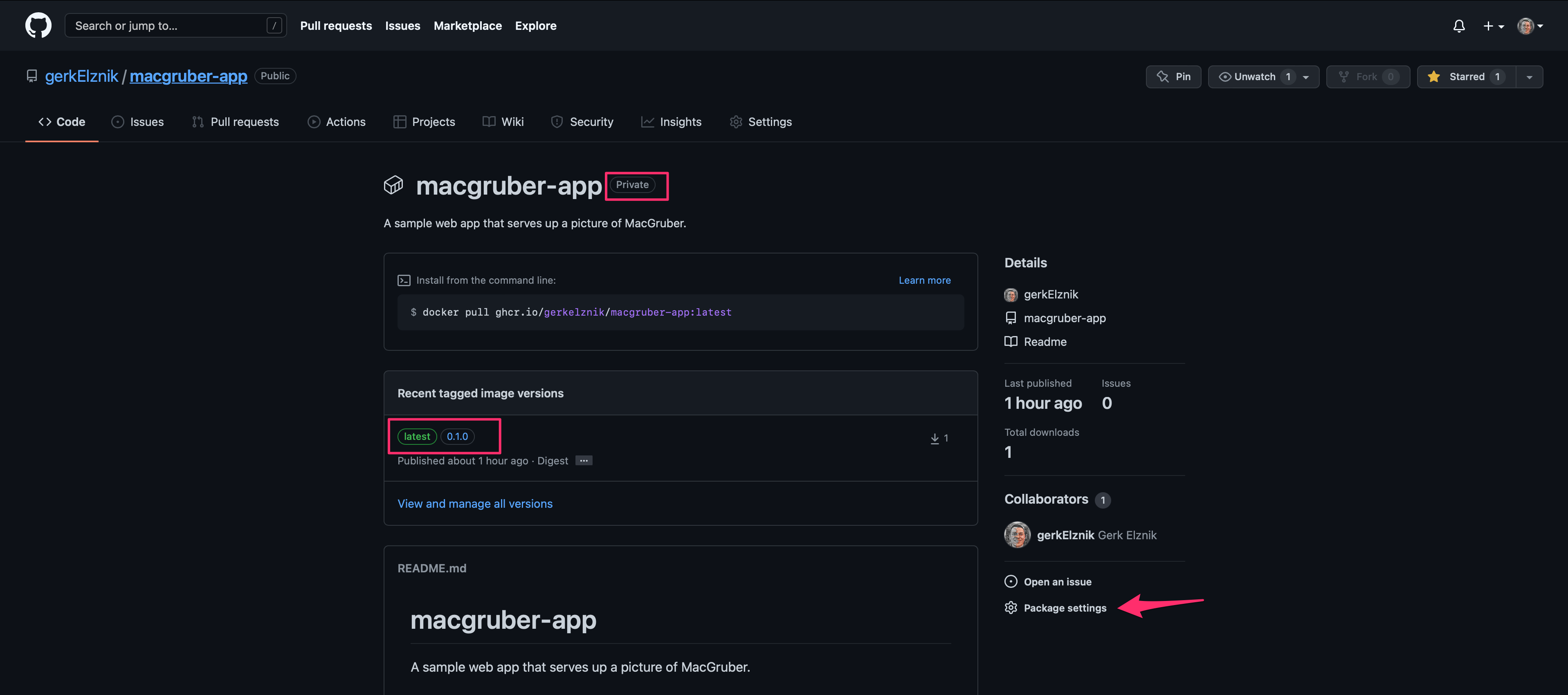
Task: Click gerkElznik in Details section
Action: point(1051,294)
